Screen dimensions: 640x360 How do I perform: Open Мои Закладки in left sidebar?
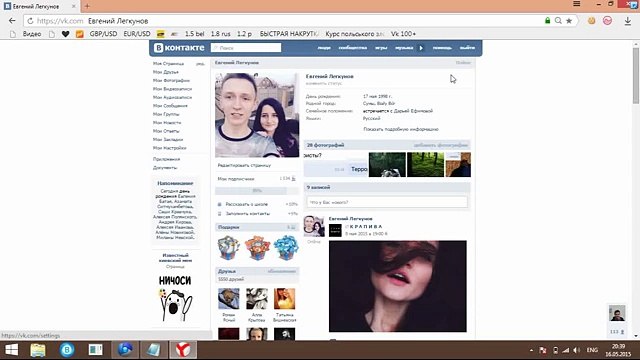tap(168, 139)
